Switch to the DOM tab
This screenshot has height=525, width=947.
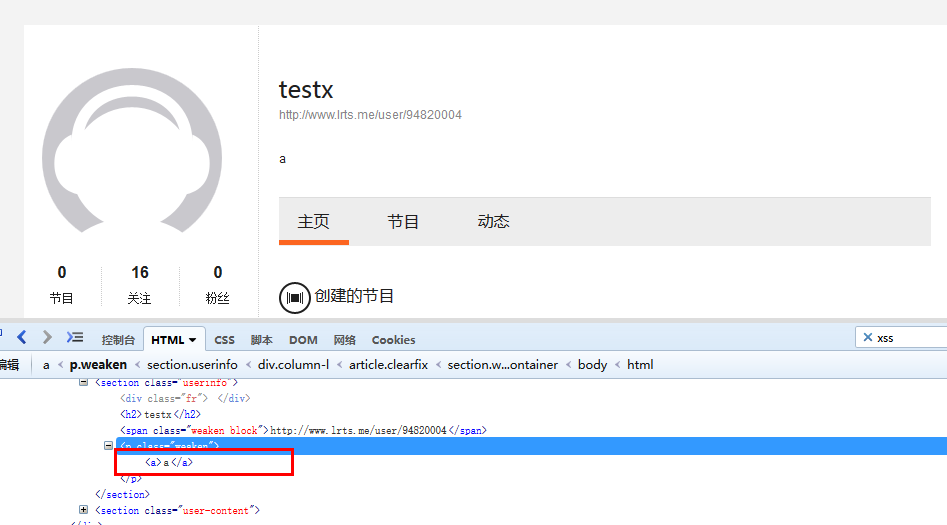click(303, 340)
